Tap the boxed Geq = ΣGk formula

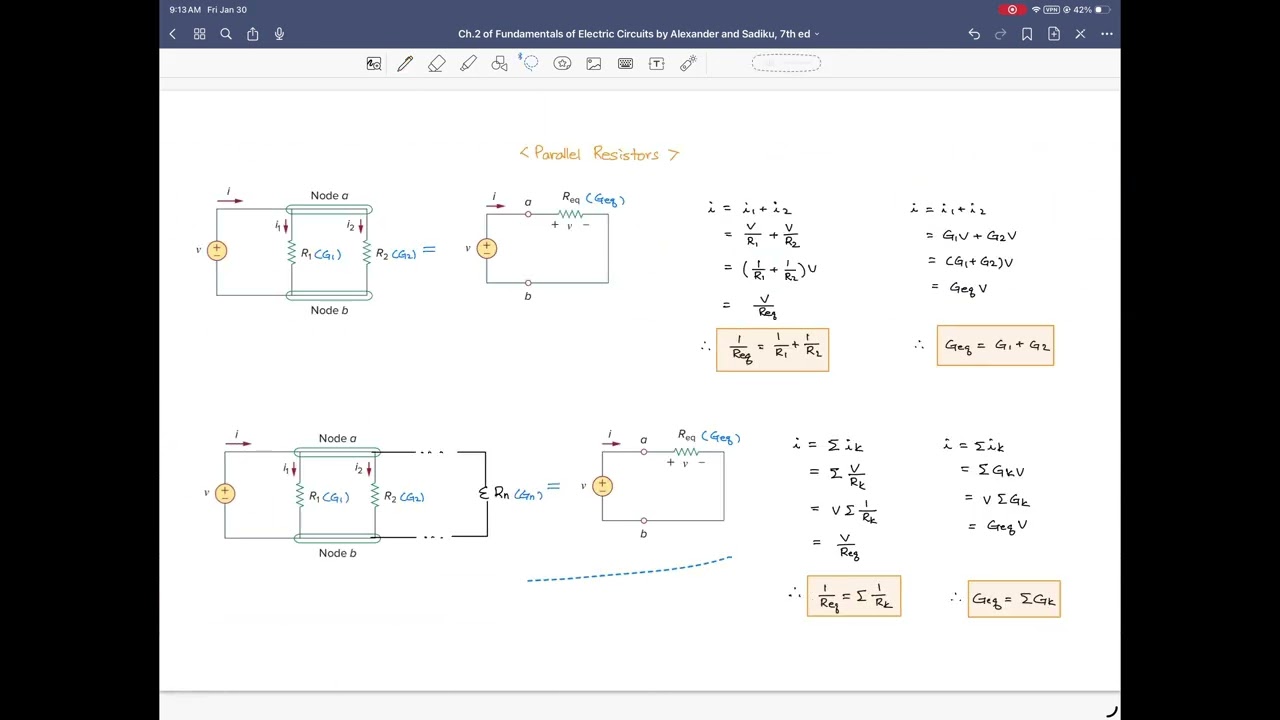point(1014,599)
